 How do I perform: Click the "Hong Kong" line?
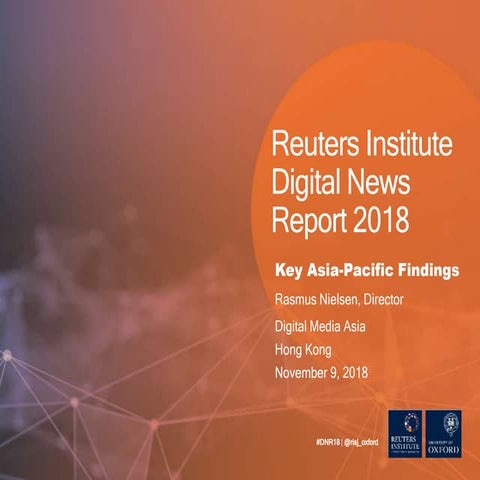pos(303,350)
